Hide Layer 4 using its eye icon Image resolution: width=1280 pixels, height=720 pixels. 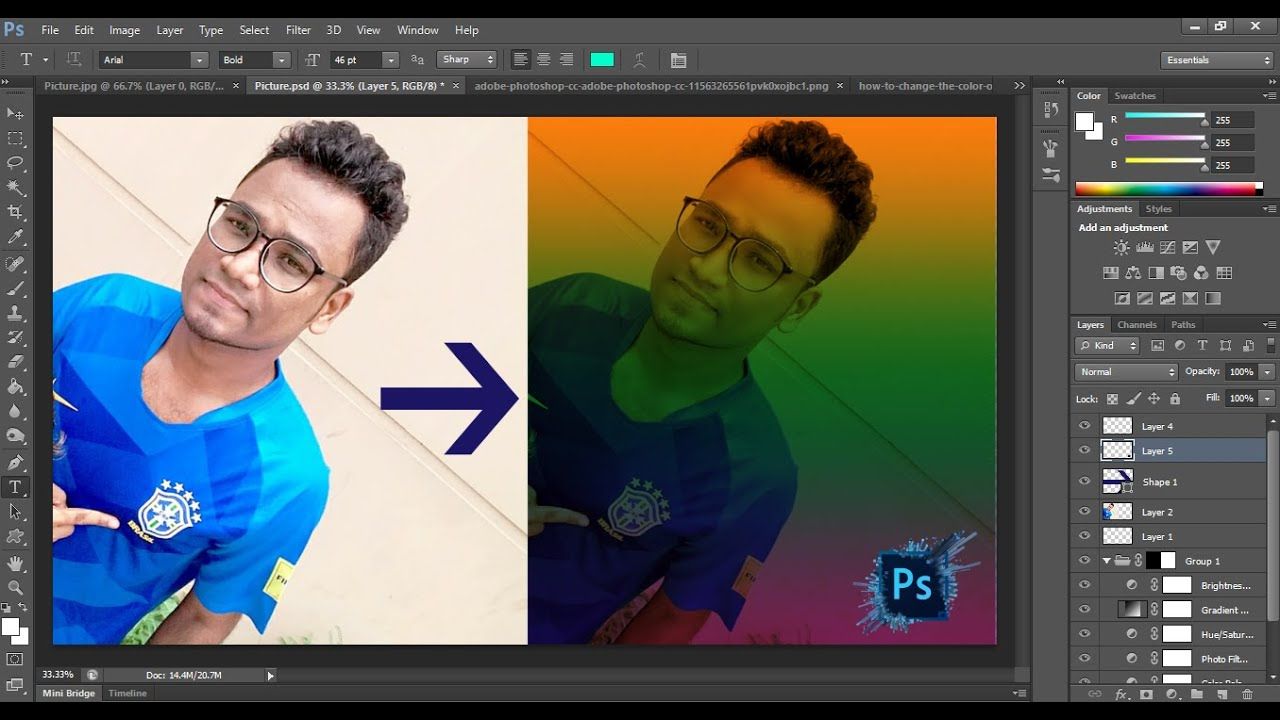tap(1084, 426)
